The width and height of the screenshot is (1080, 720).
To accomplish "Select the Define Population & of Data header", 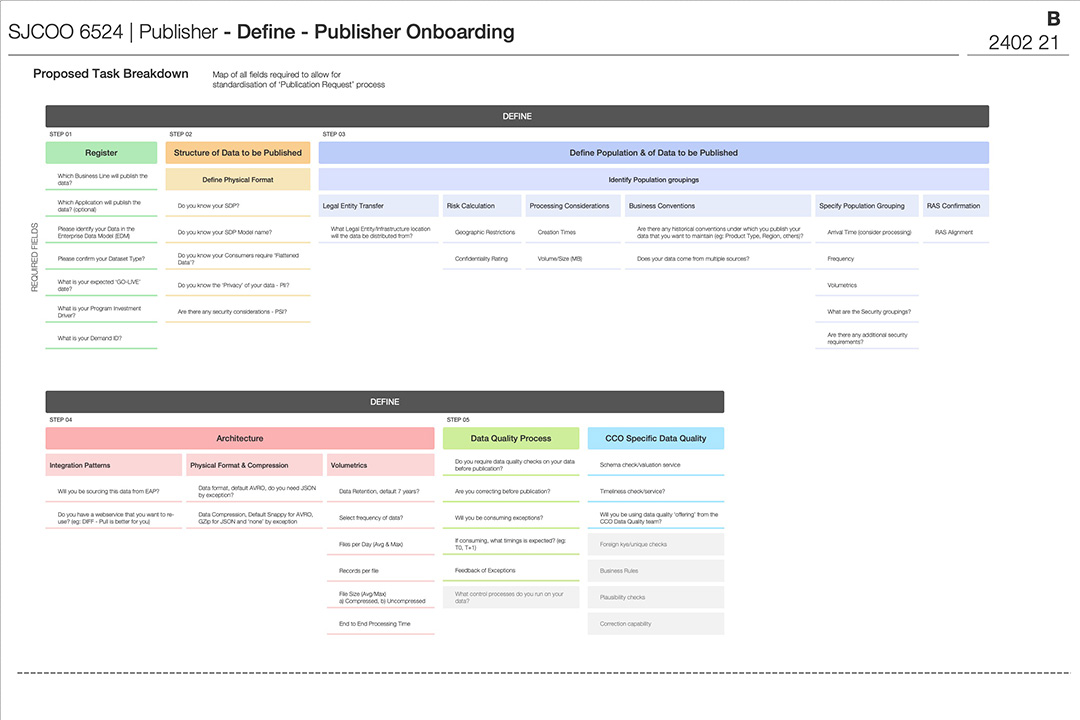I will coord(653,153).
